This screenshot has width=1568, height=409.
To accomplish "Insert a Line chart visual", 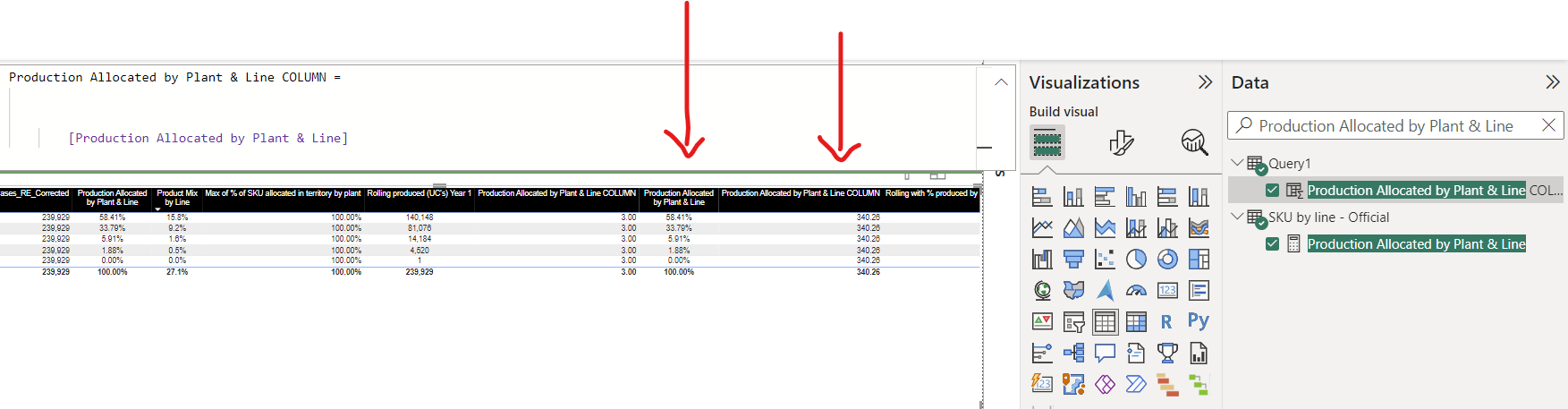I will point(1042,227).
